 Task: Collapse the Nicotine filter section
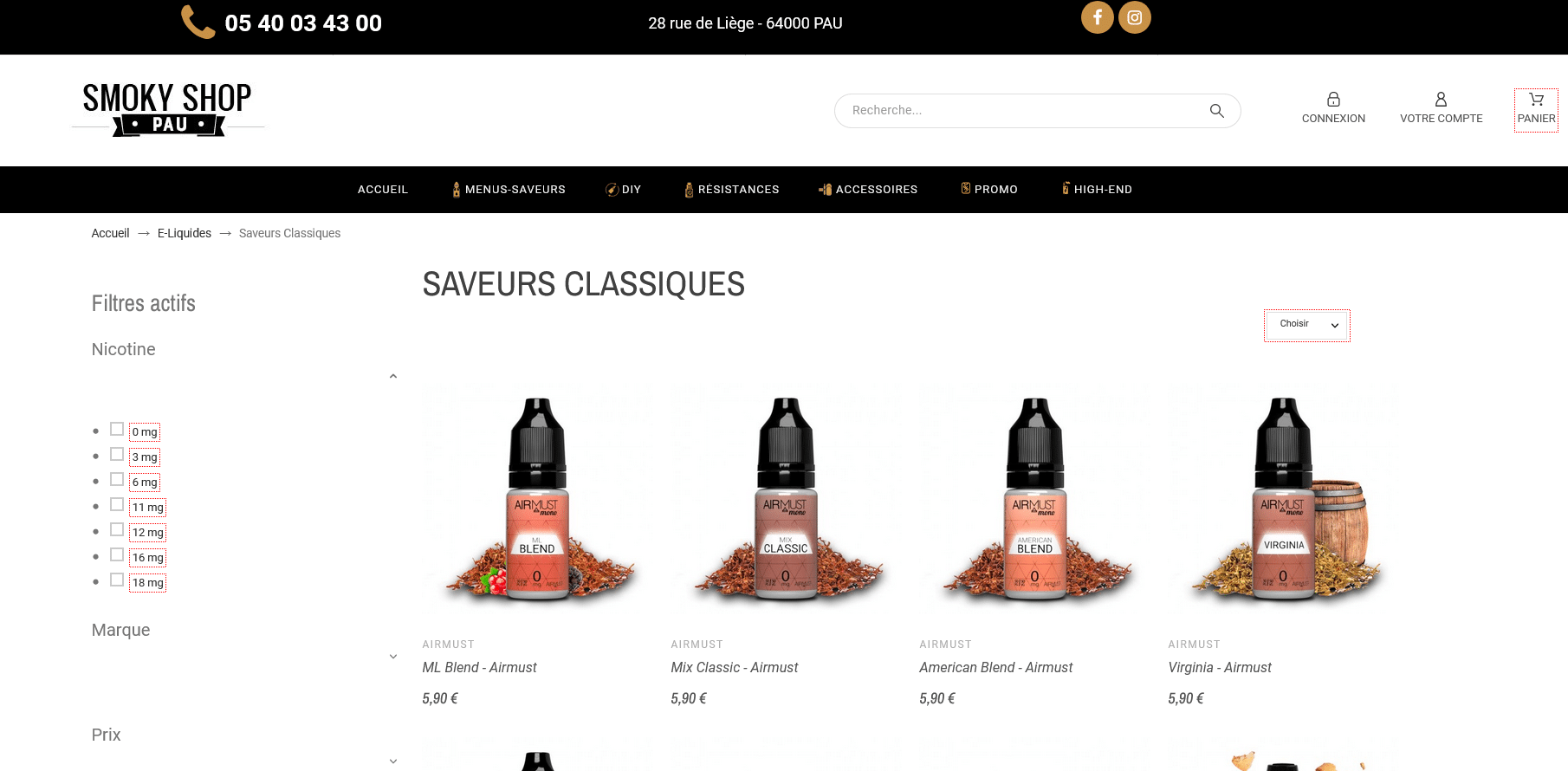click(393, 376)
